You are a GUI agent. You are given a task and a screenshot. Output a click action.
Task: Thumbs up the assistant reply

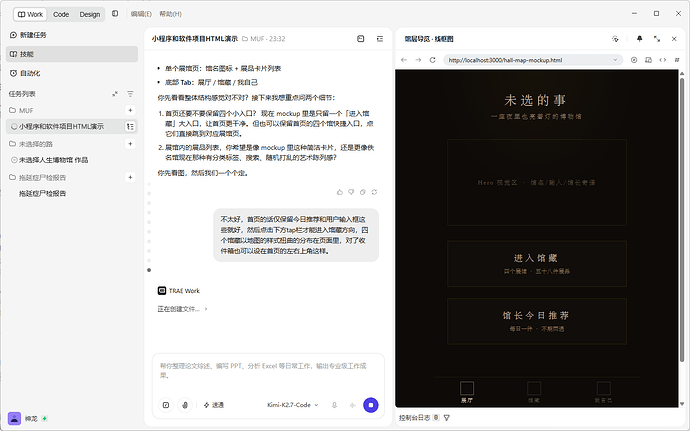(340, 192)
